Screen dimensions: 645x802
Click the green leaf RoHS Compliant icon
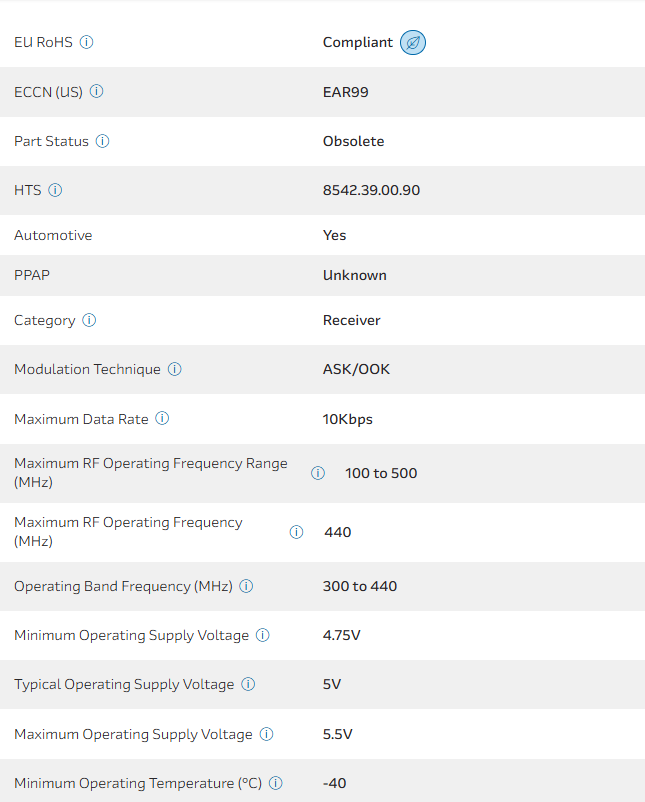click(413, 43)
